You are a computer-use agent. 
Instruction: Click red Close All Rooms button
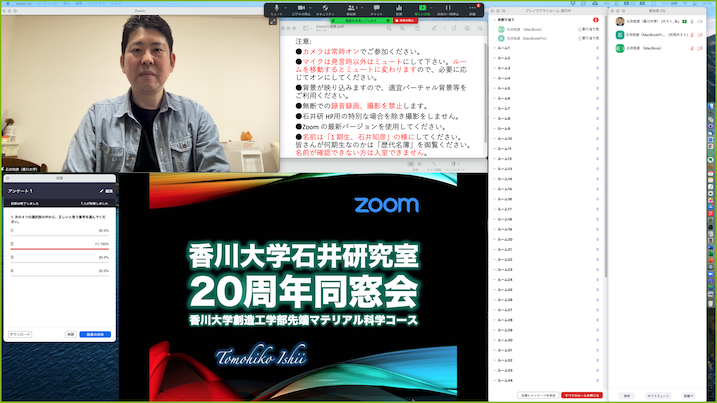click(x=582, y=395)
